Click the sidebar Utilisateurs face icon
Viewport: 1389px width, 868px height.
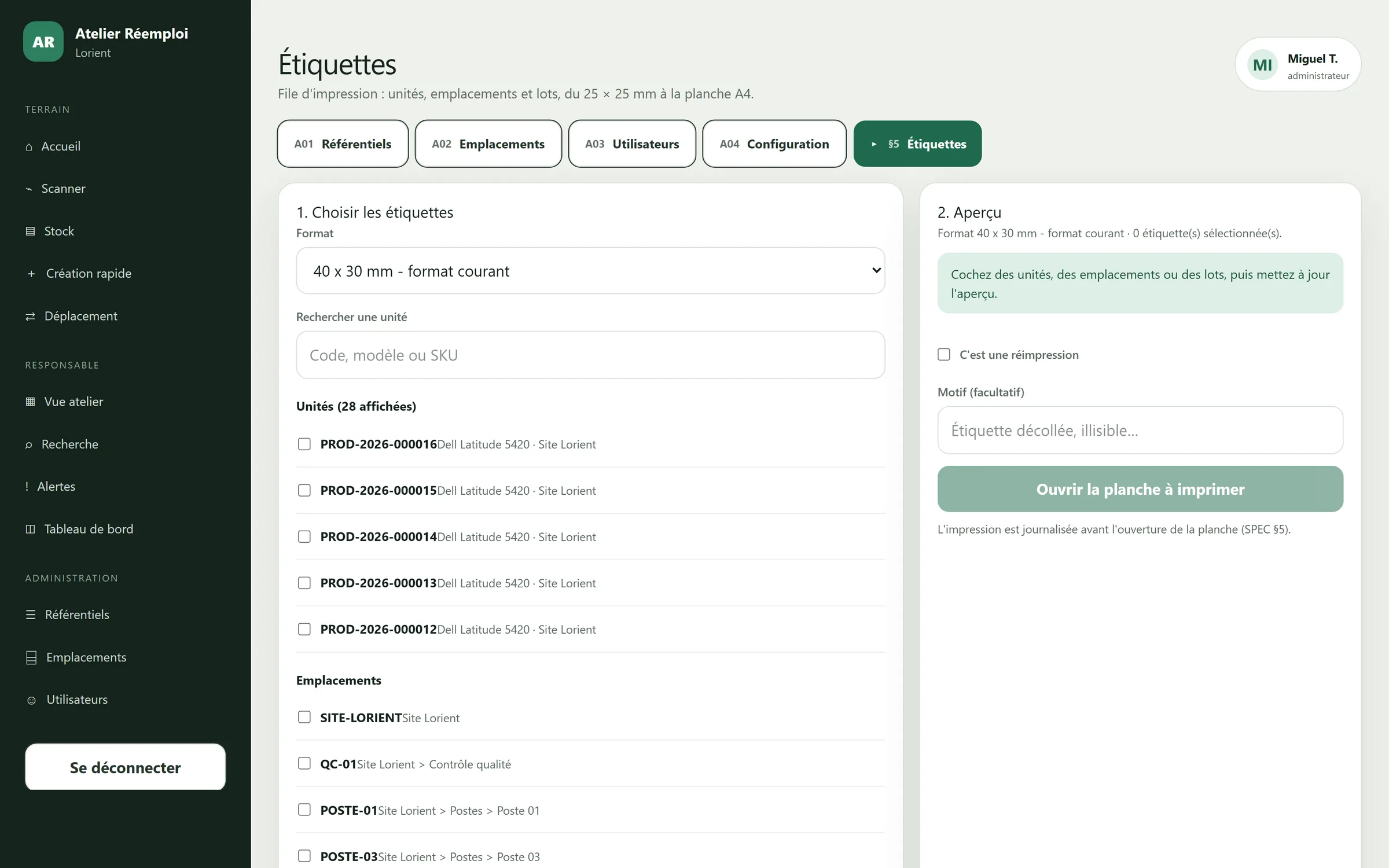(31, 700)
